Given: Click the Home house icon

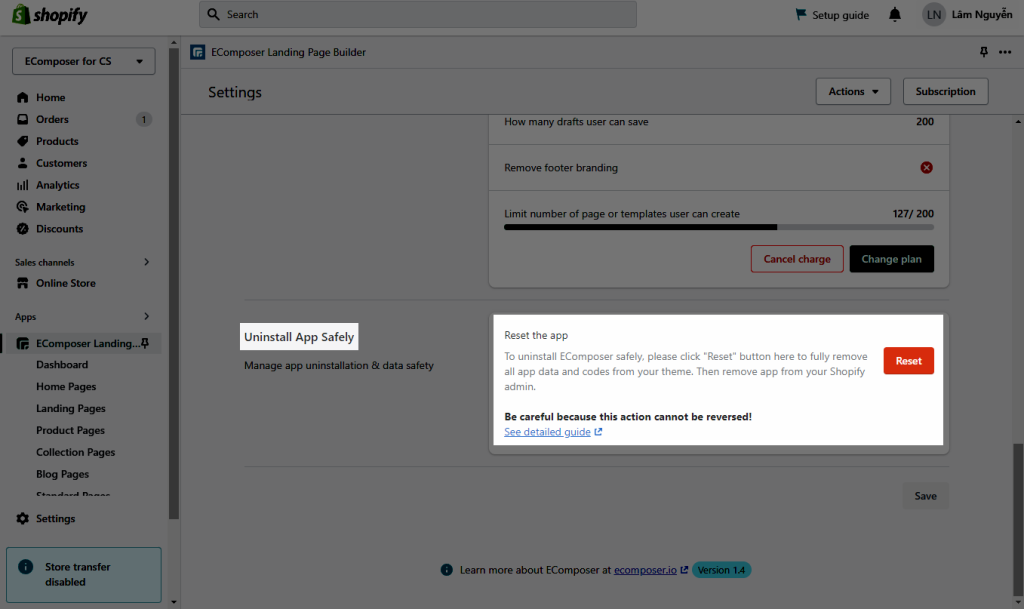Looking at the screenshot, I should click(x=23, y=97).
